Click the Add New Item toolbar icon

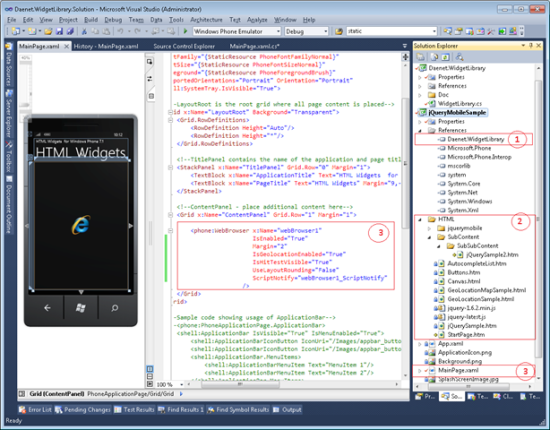(32, 31)
